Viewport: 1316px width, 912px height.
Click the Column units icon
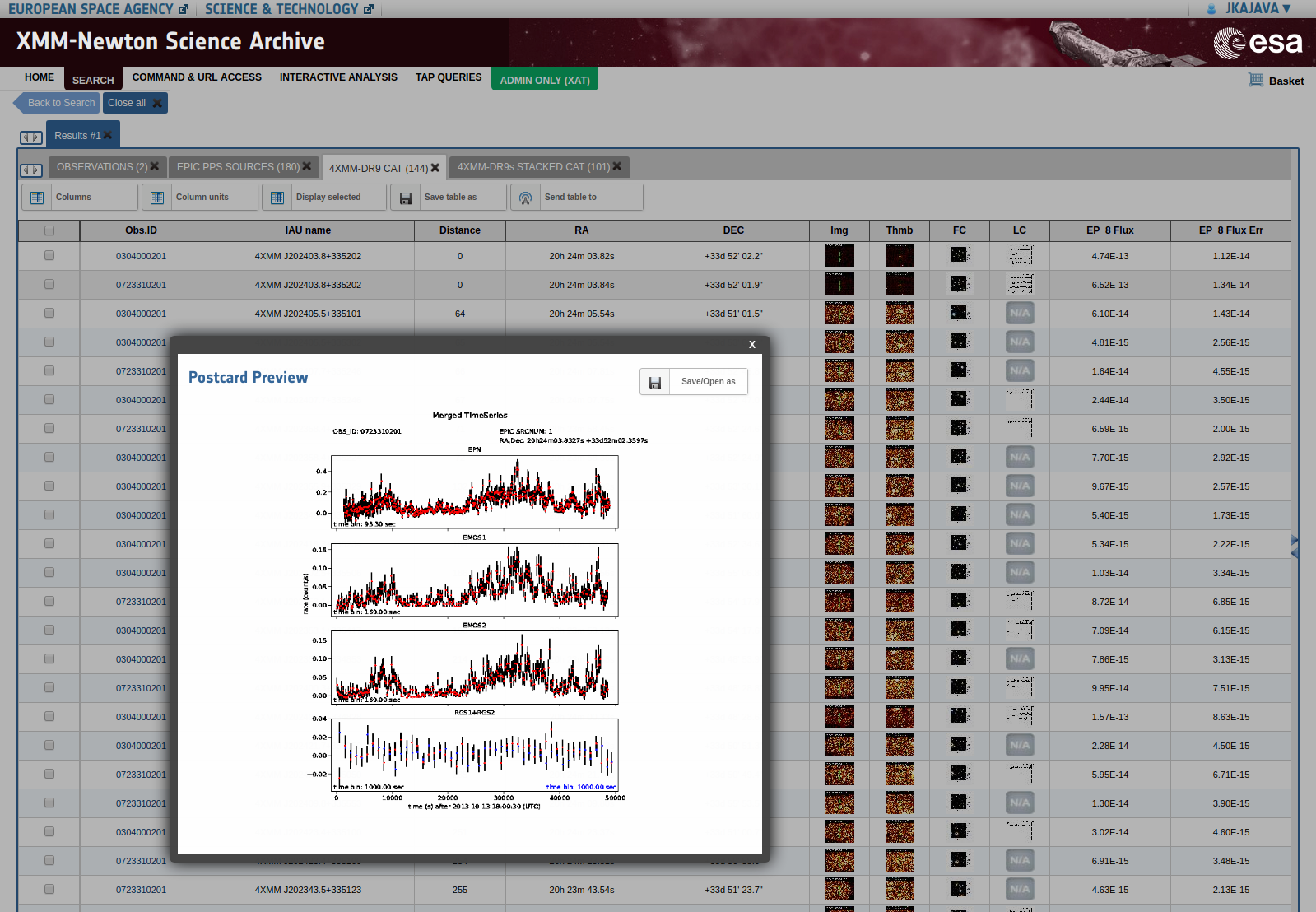point(157,198)
